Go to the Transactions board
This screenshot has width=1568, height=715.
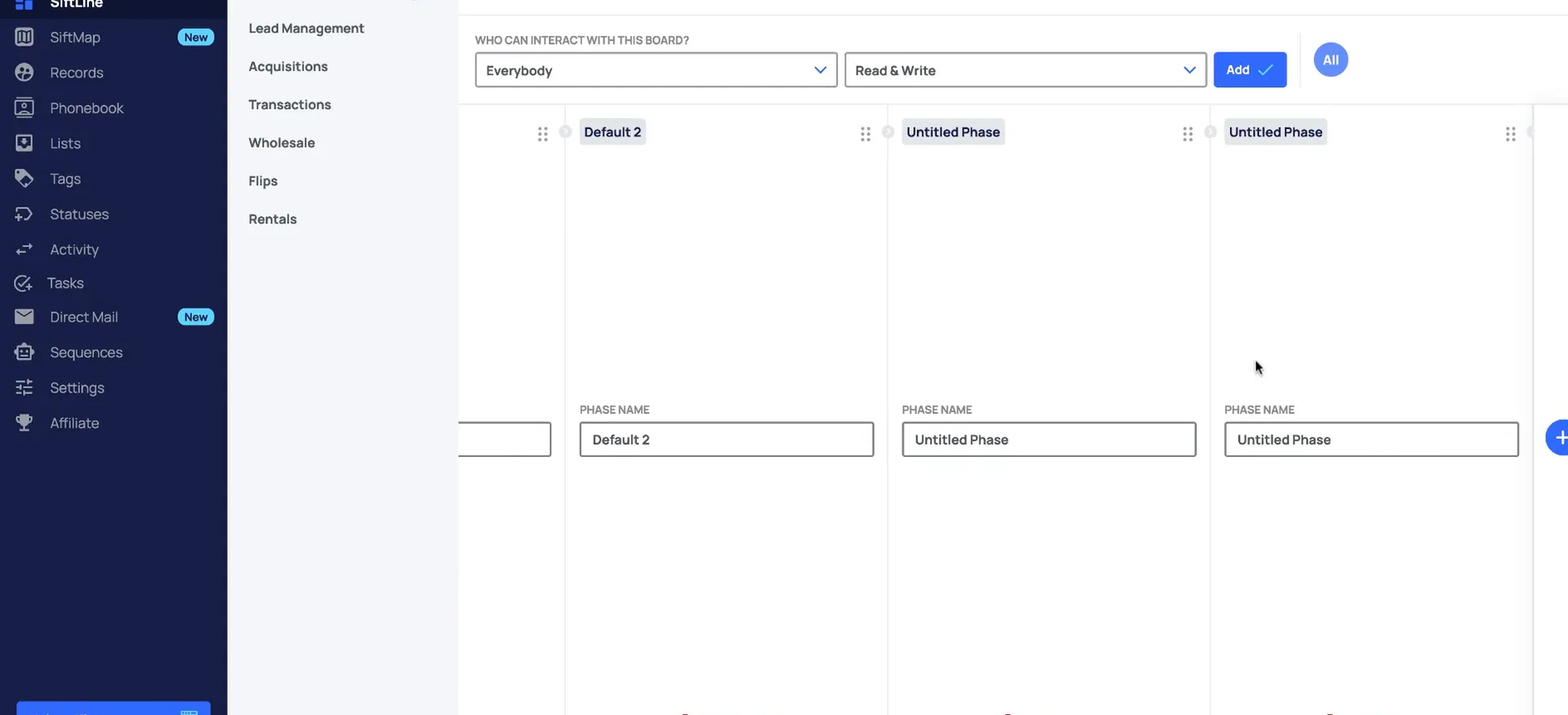290,104
